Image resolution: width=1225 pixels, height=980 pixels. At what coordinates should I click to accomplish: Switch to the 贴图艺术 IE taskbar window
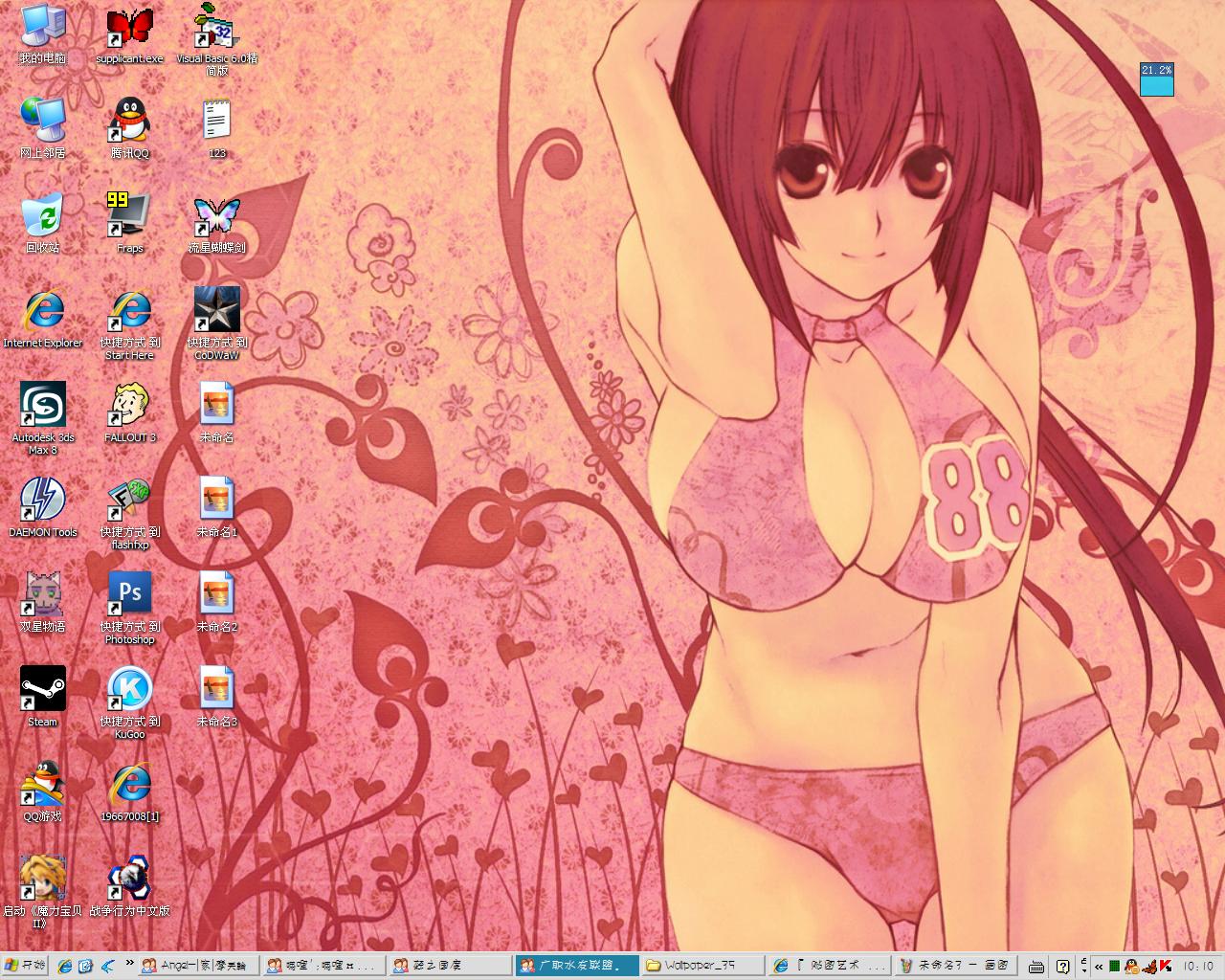coord(829,966)
